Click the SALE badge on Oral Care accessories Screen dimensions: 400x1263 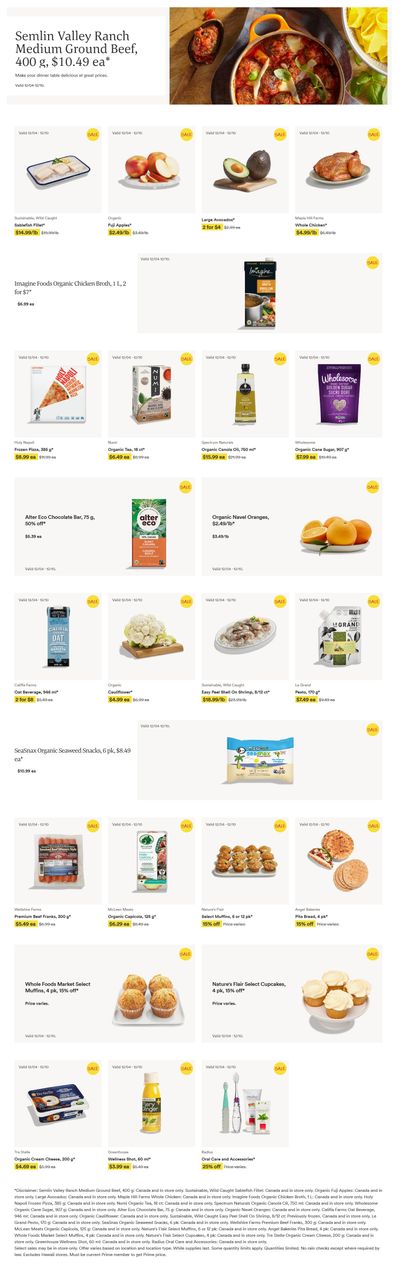click(280, 1069)
